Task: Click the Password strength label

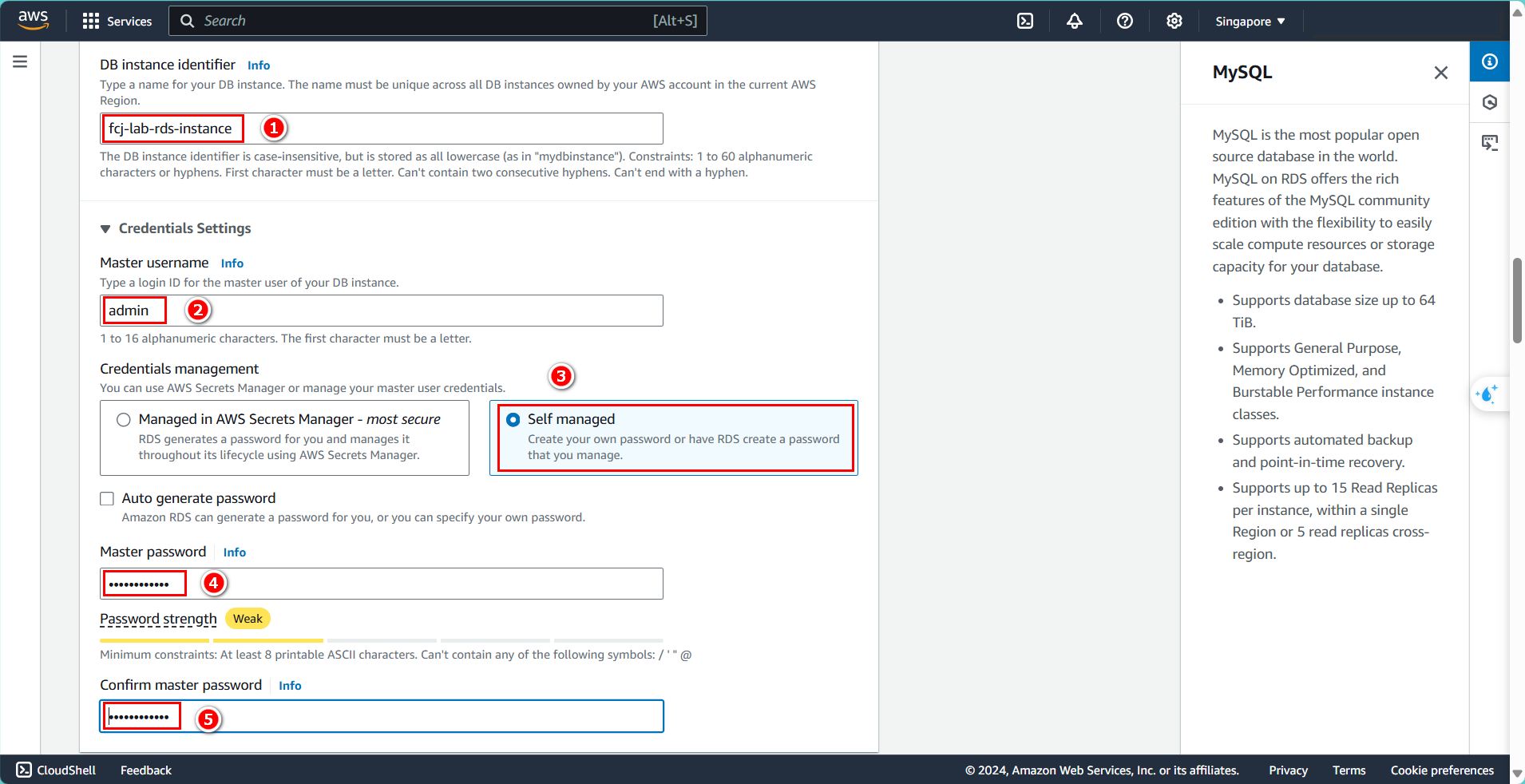Action: [158, 619]
